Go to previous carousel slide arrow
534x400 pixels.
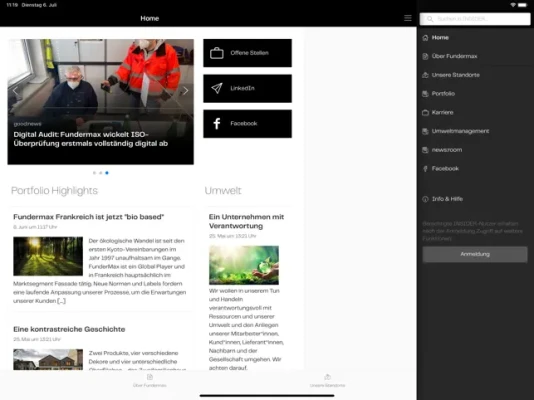(15, 91)
